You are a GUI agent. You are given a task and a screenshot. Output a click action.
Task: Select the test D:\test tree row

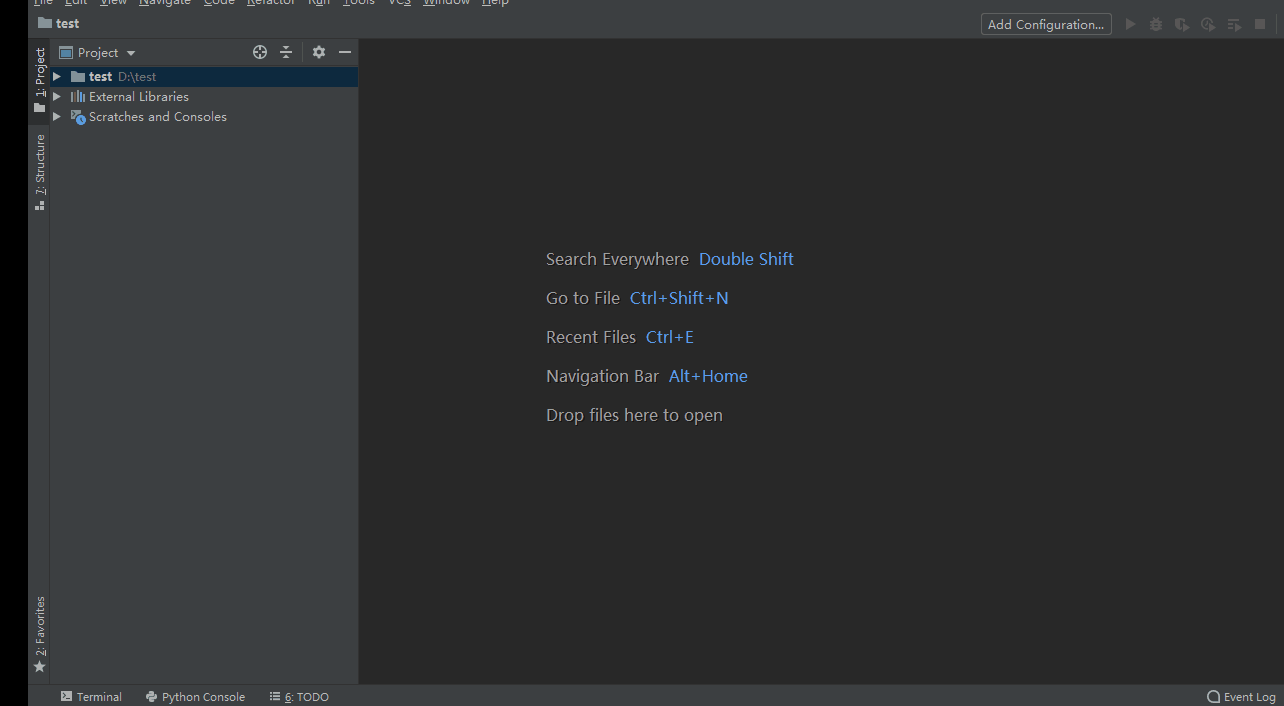(x=204, y=76)
